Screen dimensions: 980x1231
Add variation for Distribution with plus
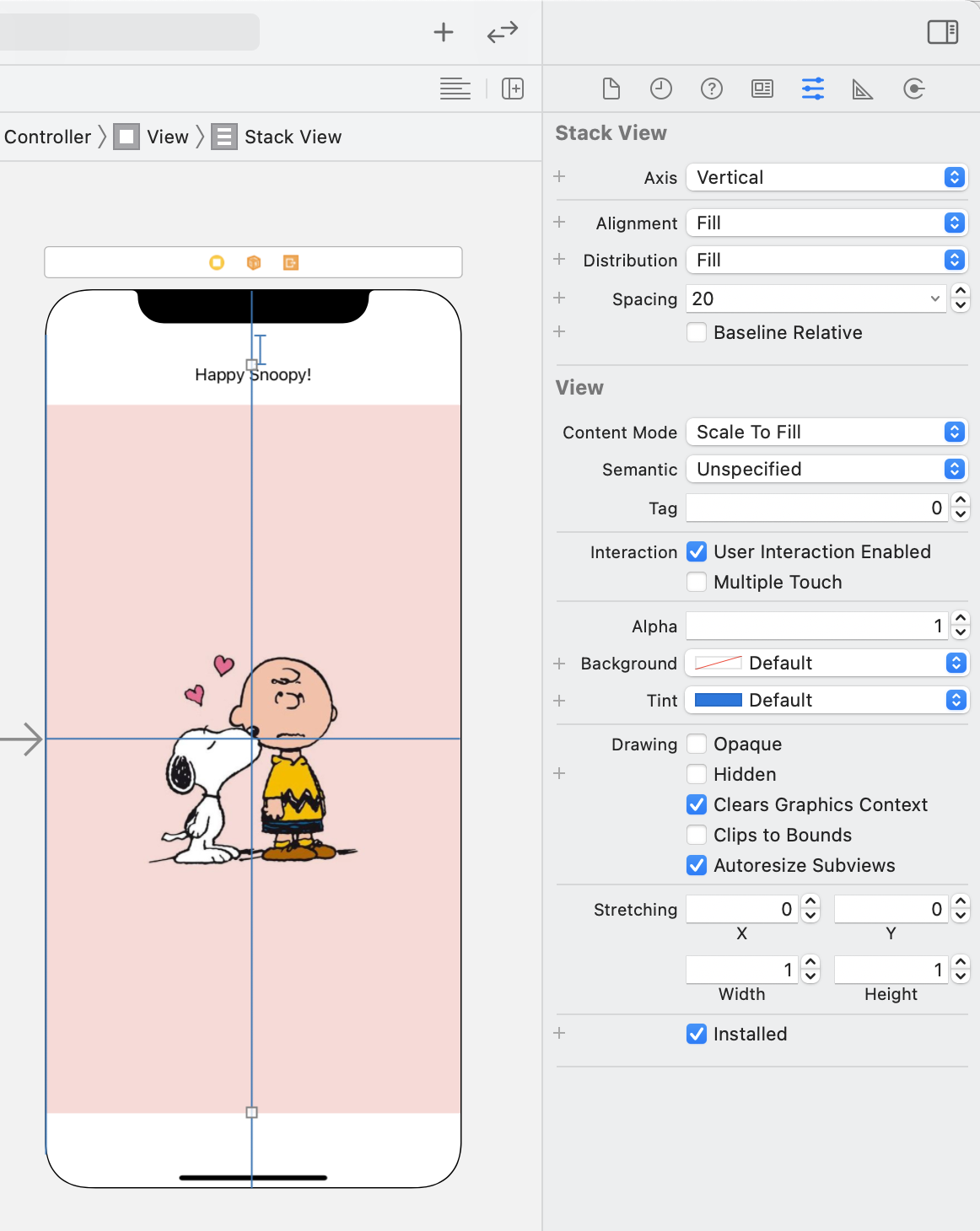[x=559, y=259]
